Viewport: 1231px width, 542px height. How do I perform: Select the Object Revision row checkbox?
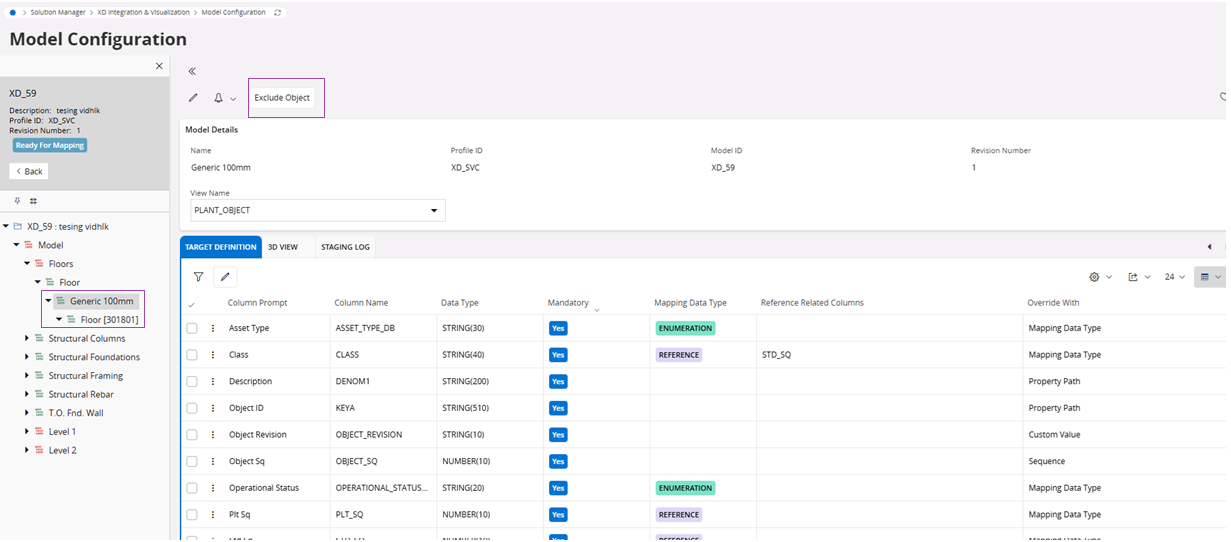192,435
